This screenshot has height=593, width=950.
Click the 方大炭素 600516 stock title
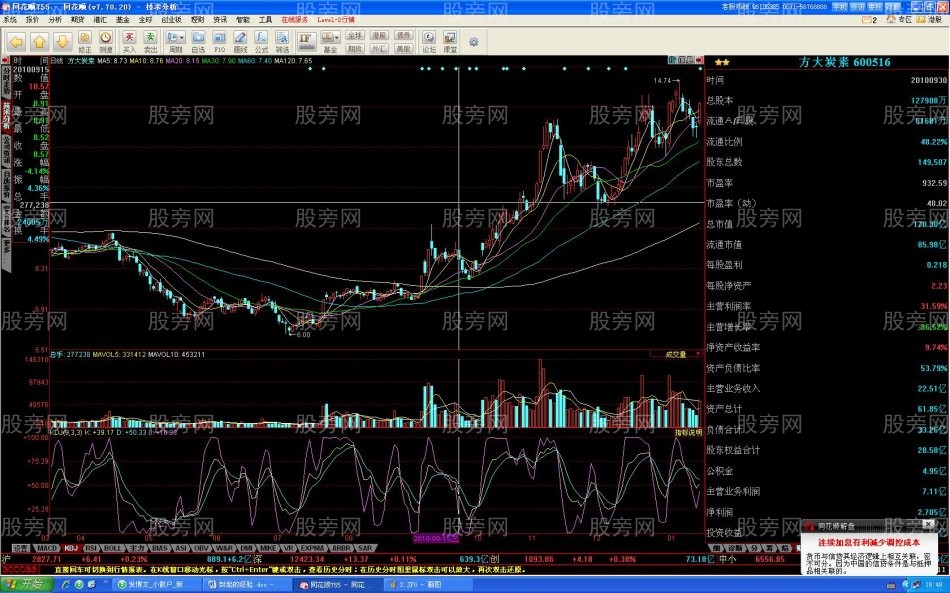[845, 62]
